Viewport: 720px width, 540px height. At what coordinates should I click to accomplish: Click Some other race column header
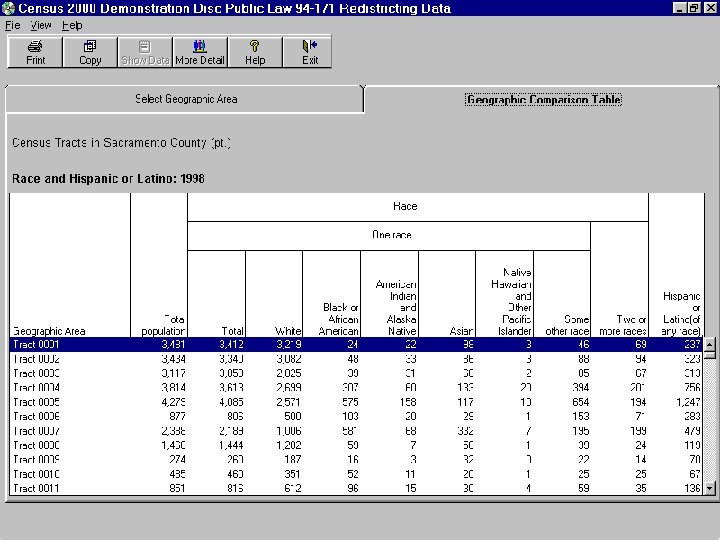pos(562,294)
